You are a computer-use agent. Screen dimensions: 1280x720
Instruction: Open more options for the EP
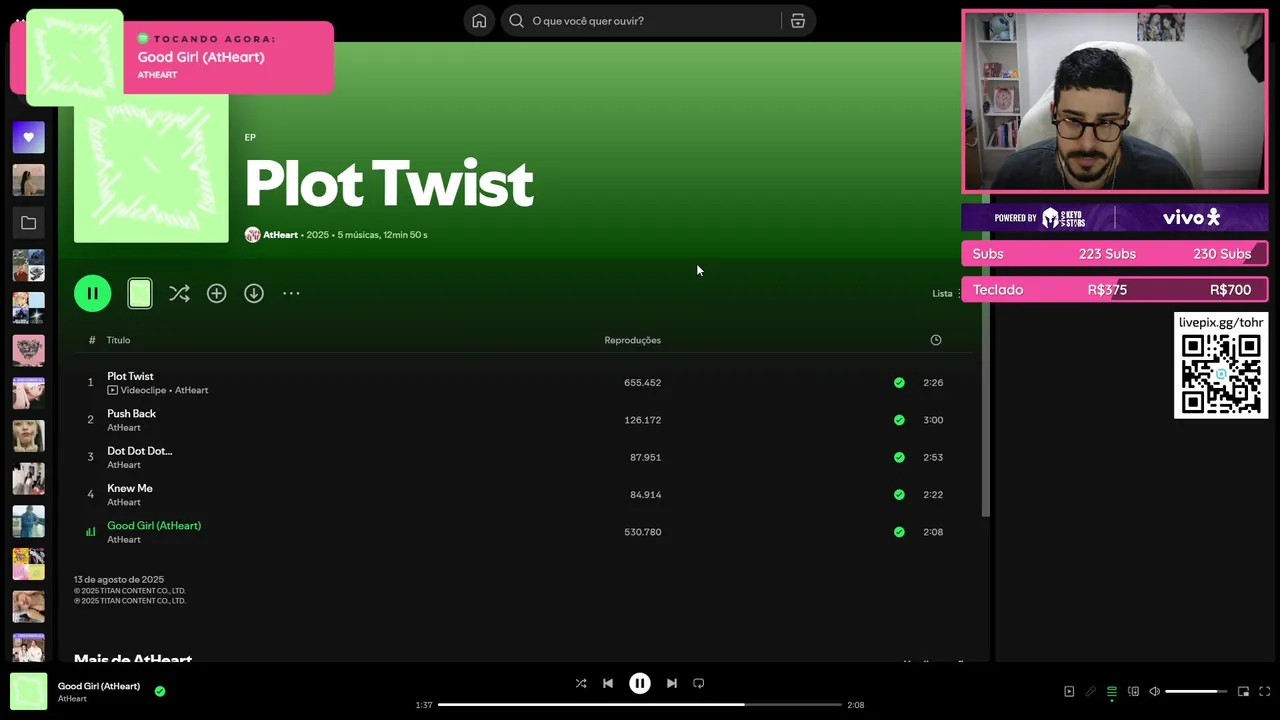pyautogui.click(x=291, y=293)
